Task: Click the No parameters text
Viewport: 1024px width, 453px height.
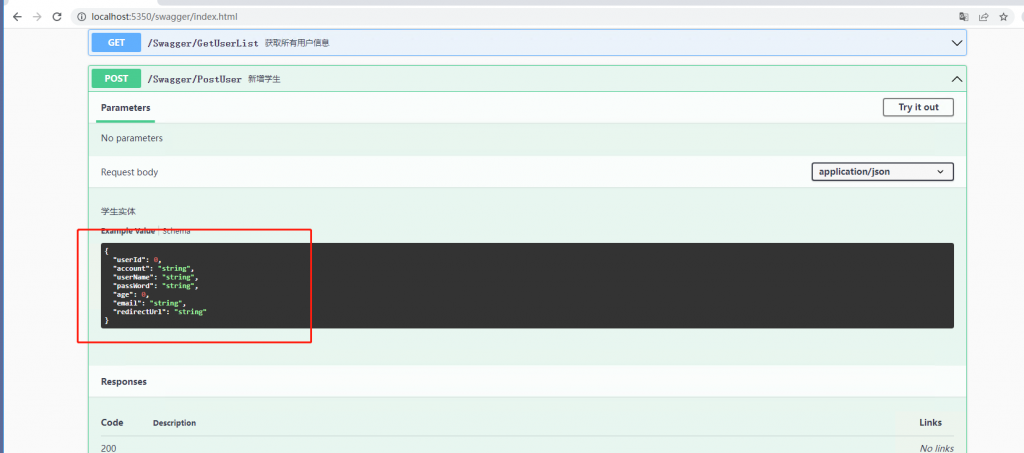Action: point(132,138)
